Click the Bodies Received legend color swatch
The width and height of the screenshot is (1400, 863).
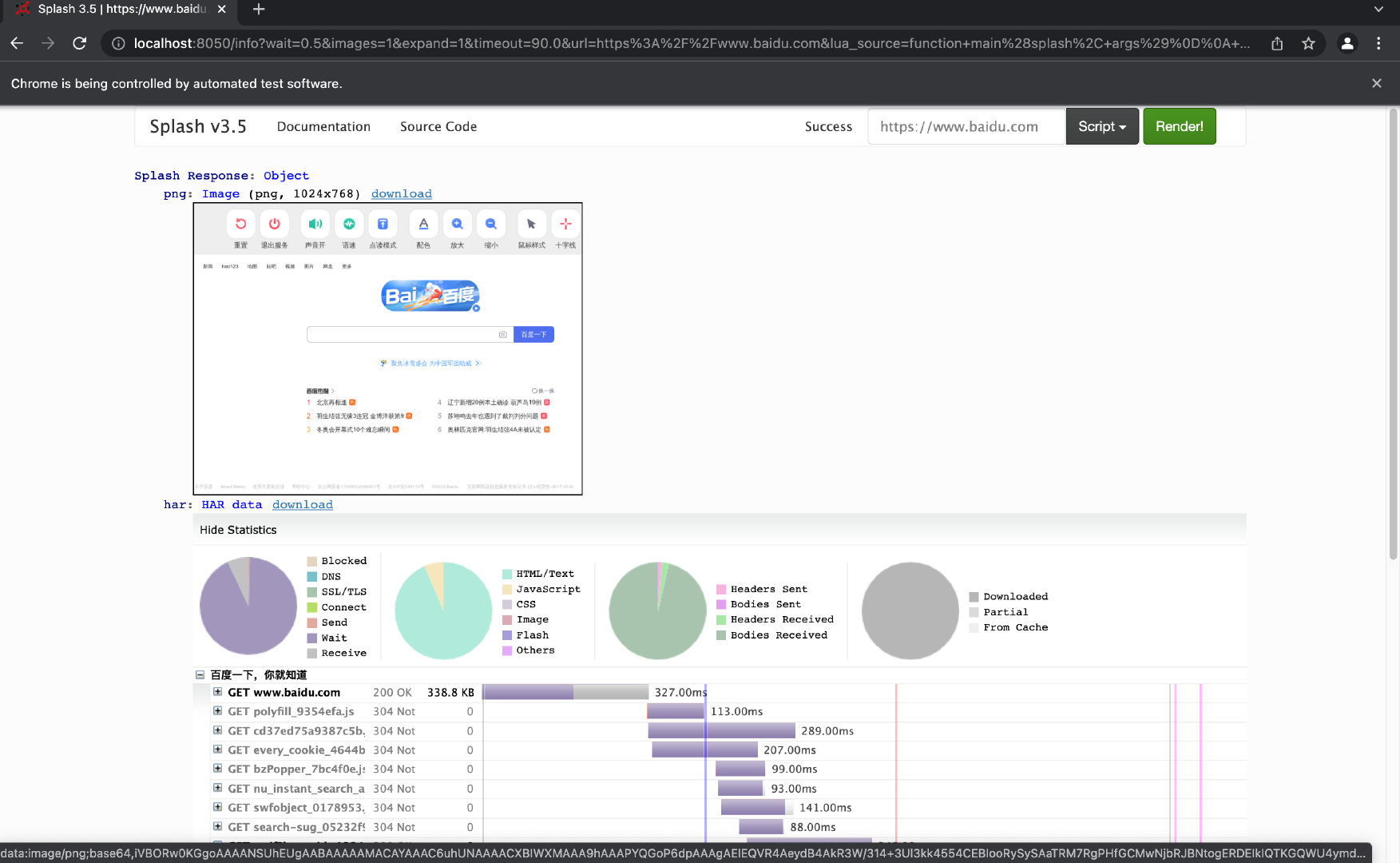(x=721, y=635)
